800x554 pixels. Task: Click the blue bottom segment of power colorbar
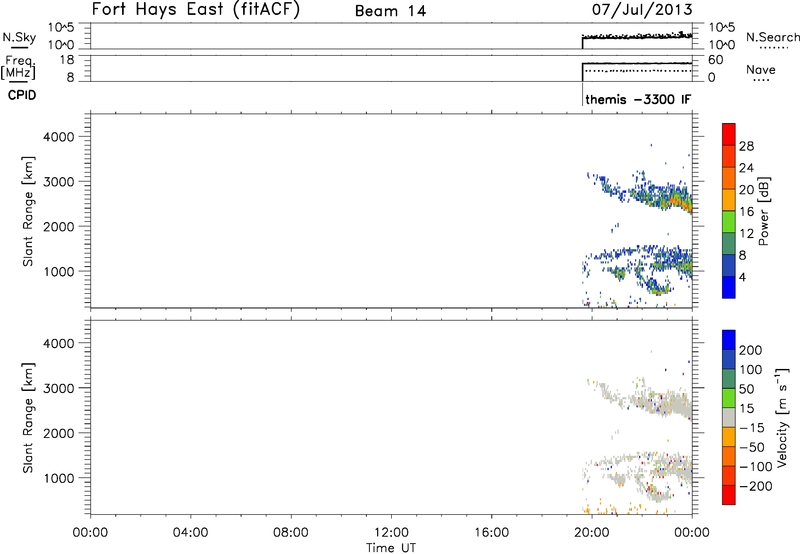point(729,287)
